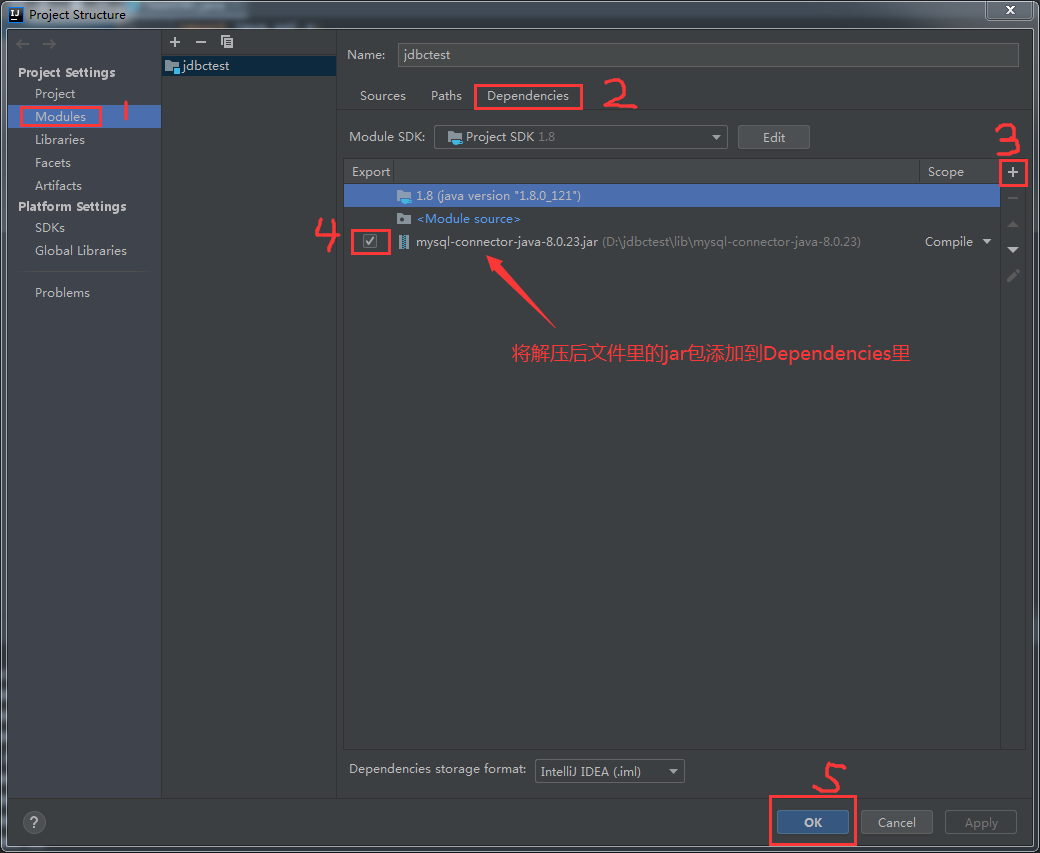Click the OK button
Screen dimensions: 1040x853
[812, 822]
